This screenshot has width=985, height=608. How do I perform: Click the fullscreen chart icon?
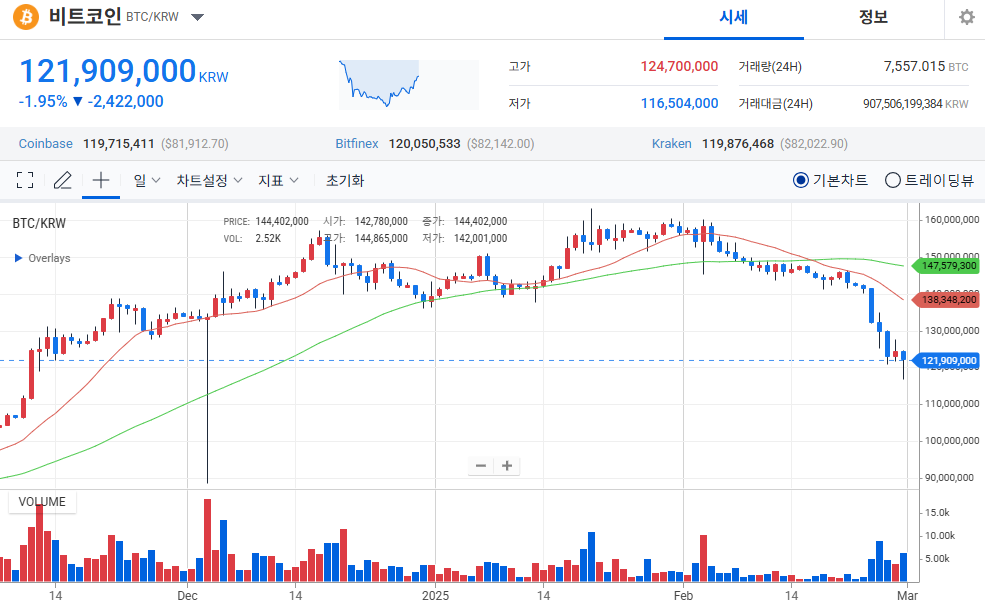(x=25, y=180)
